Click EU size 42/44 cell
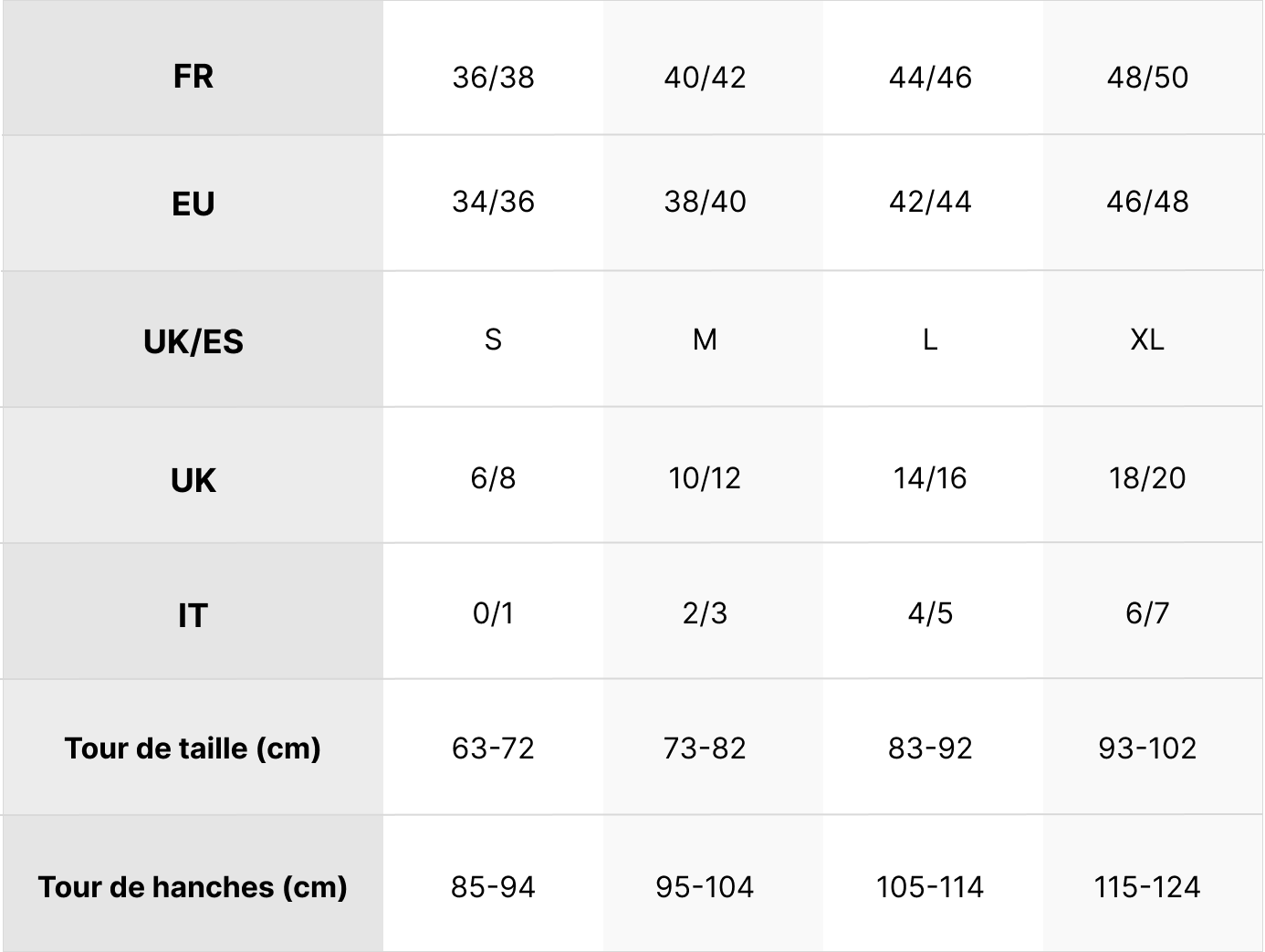The image size is (1265, 952). click(930, 202)
